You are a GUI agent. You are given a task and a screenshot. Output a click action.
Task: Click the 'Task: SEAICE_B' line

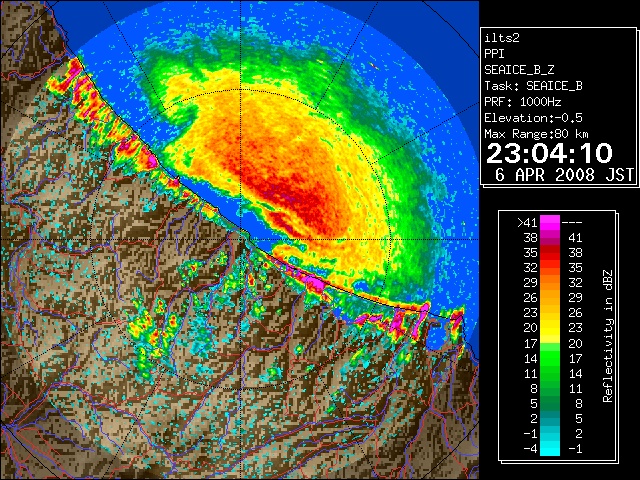pos(533,86)
